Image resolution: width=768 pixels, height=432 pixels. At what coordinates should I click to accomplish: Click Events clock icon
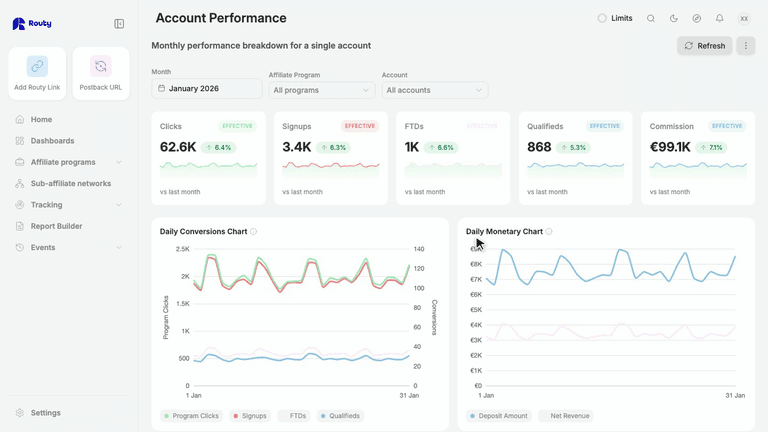click(20, 247)
